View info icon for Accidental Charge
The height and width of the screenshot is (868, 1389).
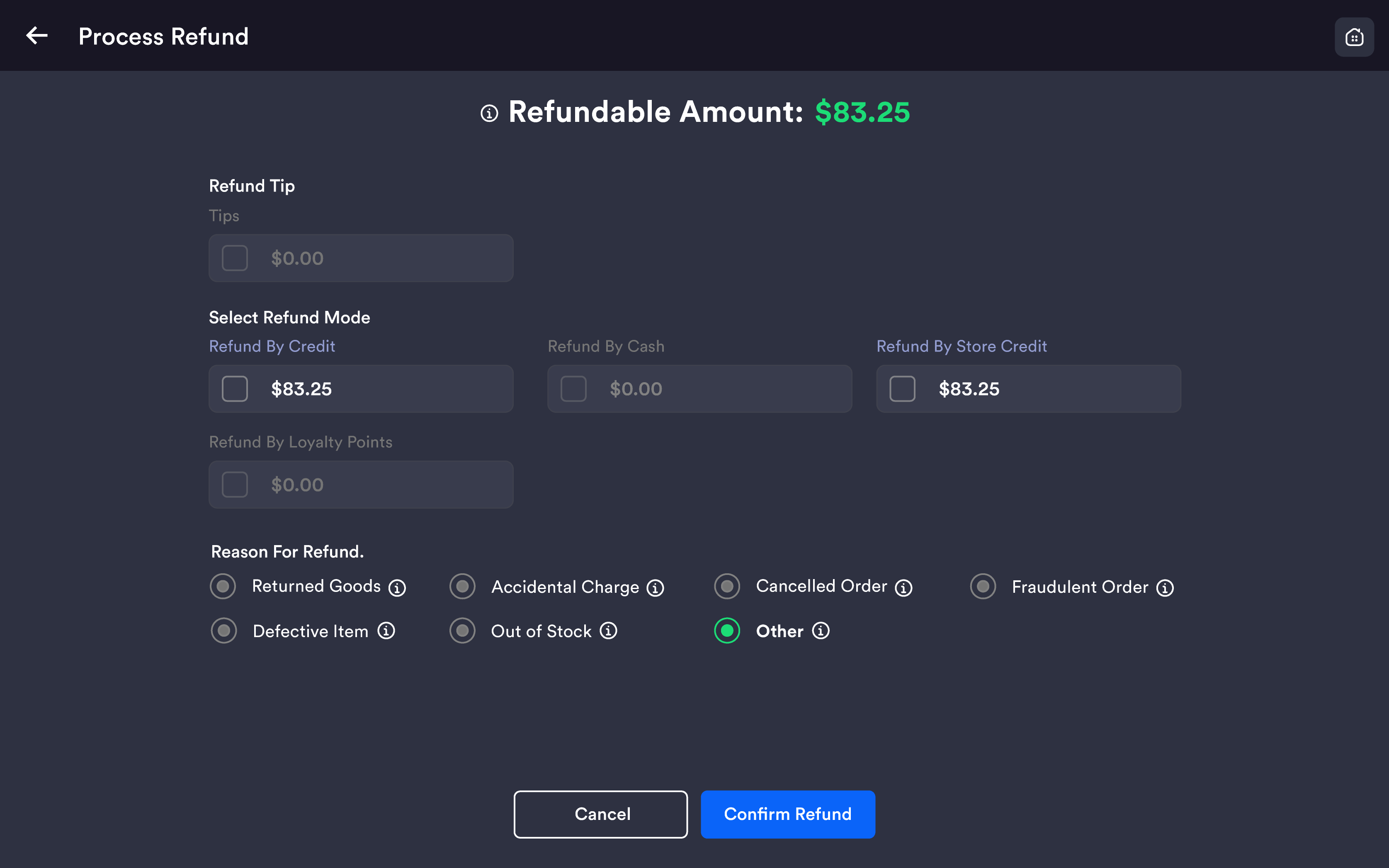point(655,588)
